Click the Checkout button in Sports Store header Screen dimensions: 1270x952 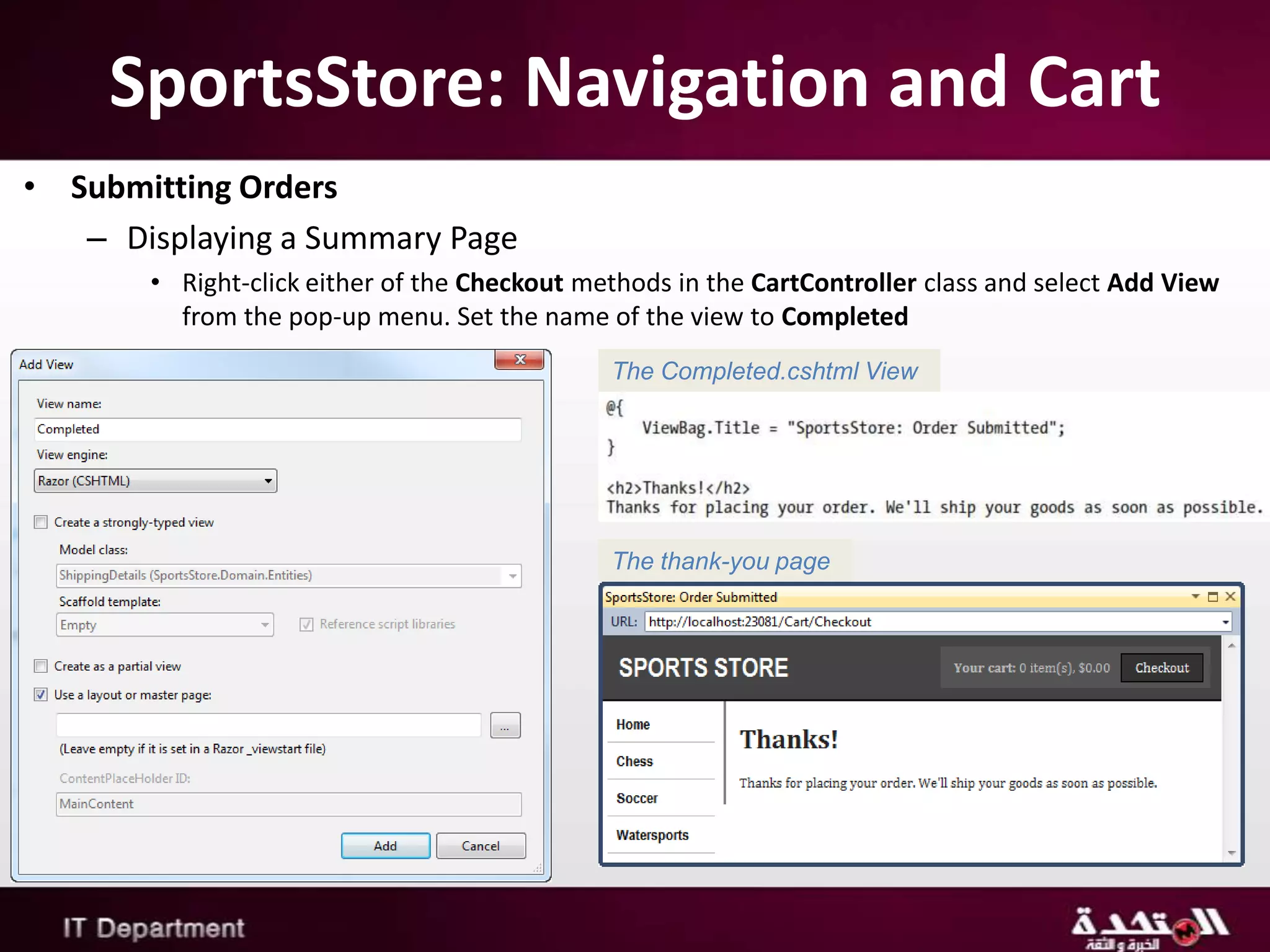[1162, 668]
